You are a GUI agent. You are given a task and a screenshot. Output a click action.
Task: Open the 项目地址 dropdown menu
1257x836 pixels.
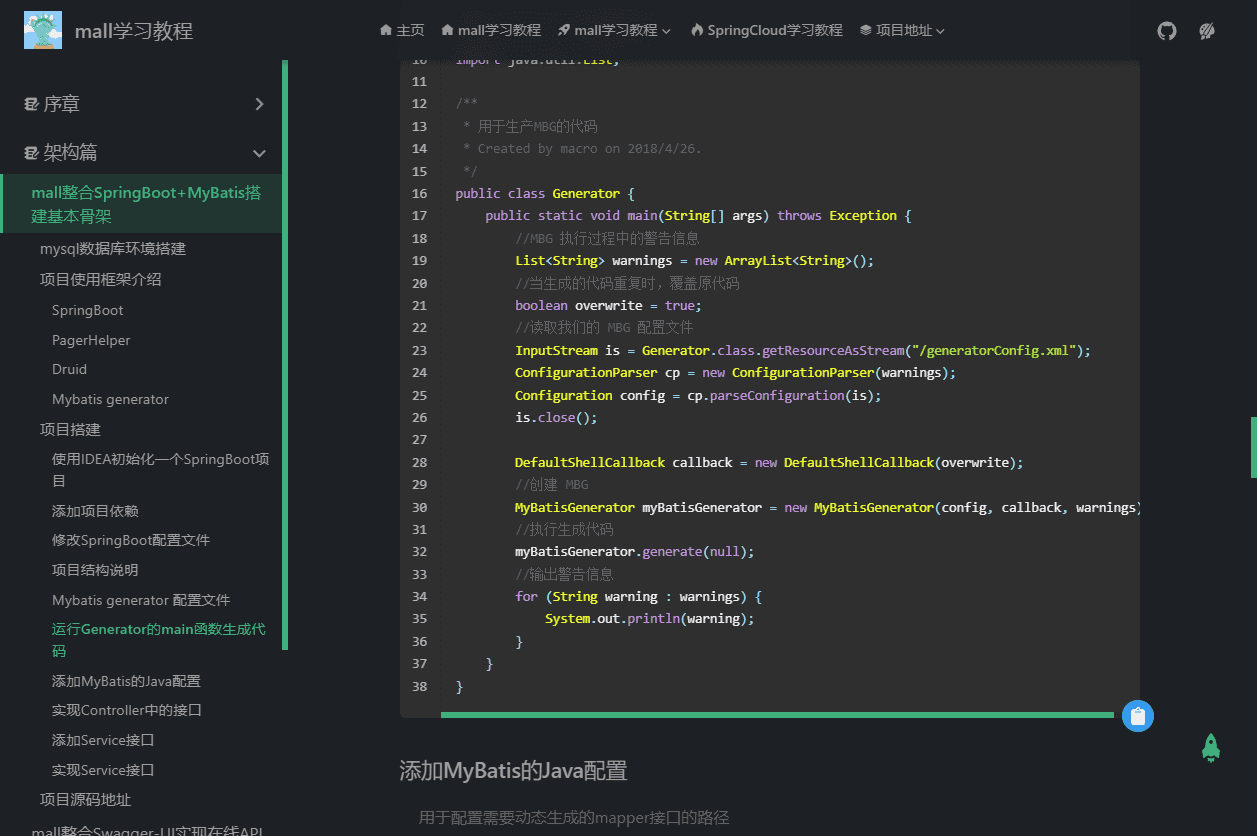(902, 31)
